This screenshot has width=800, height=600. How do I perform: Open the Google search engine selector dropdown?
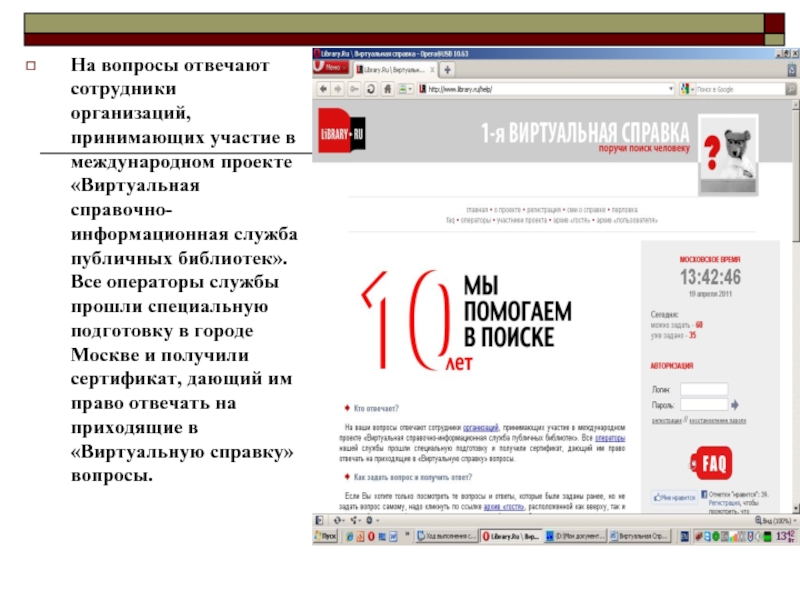point(687,89)
